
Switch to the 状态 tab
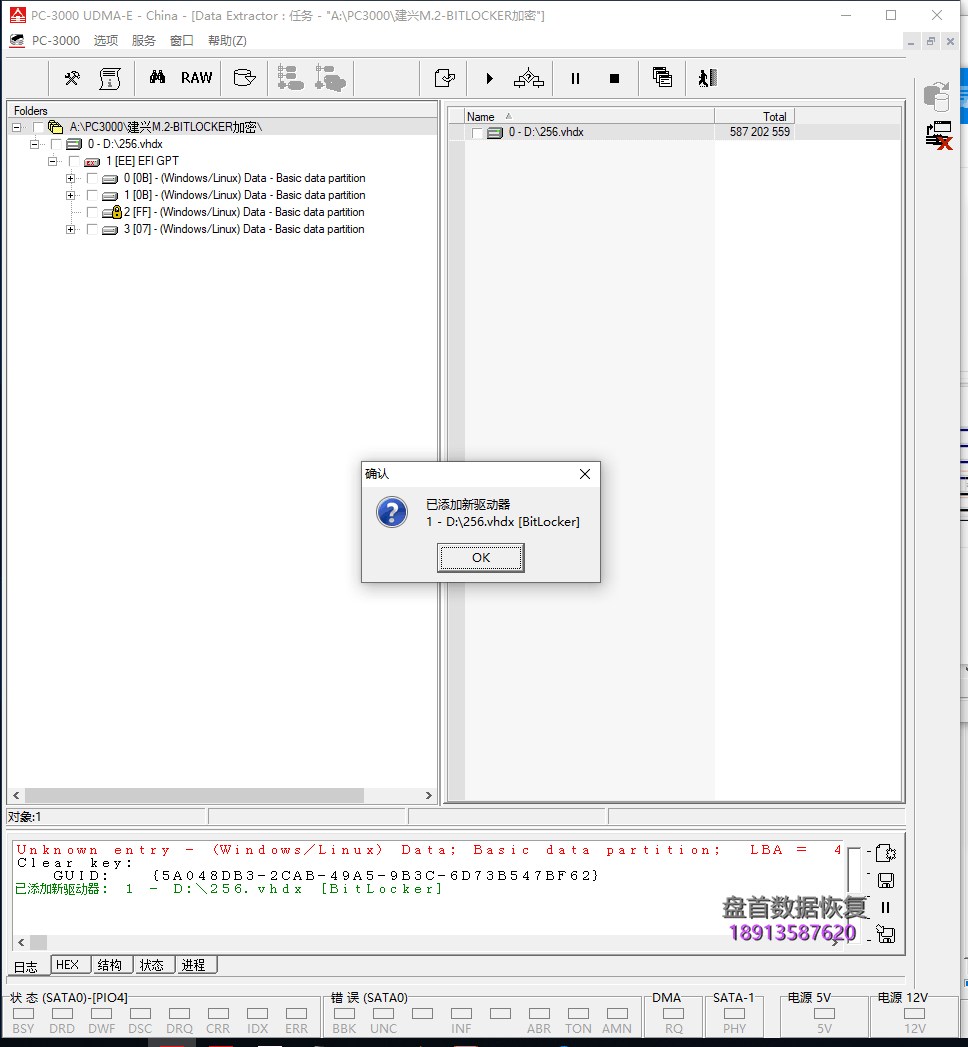153,965
